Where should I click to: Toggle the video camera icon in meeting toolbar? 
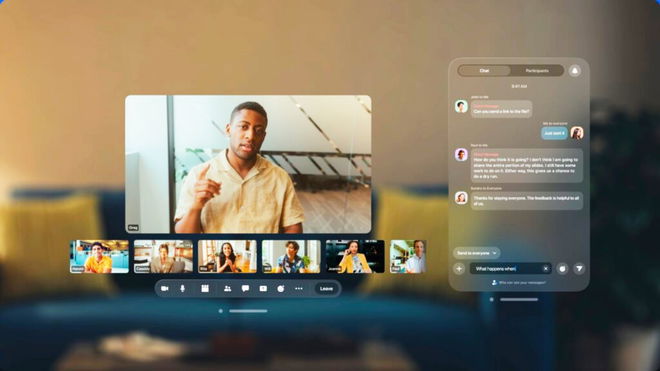tap(165, 288)
